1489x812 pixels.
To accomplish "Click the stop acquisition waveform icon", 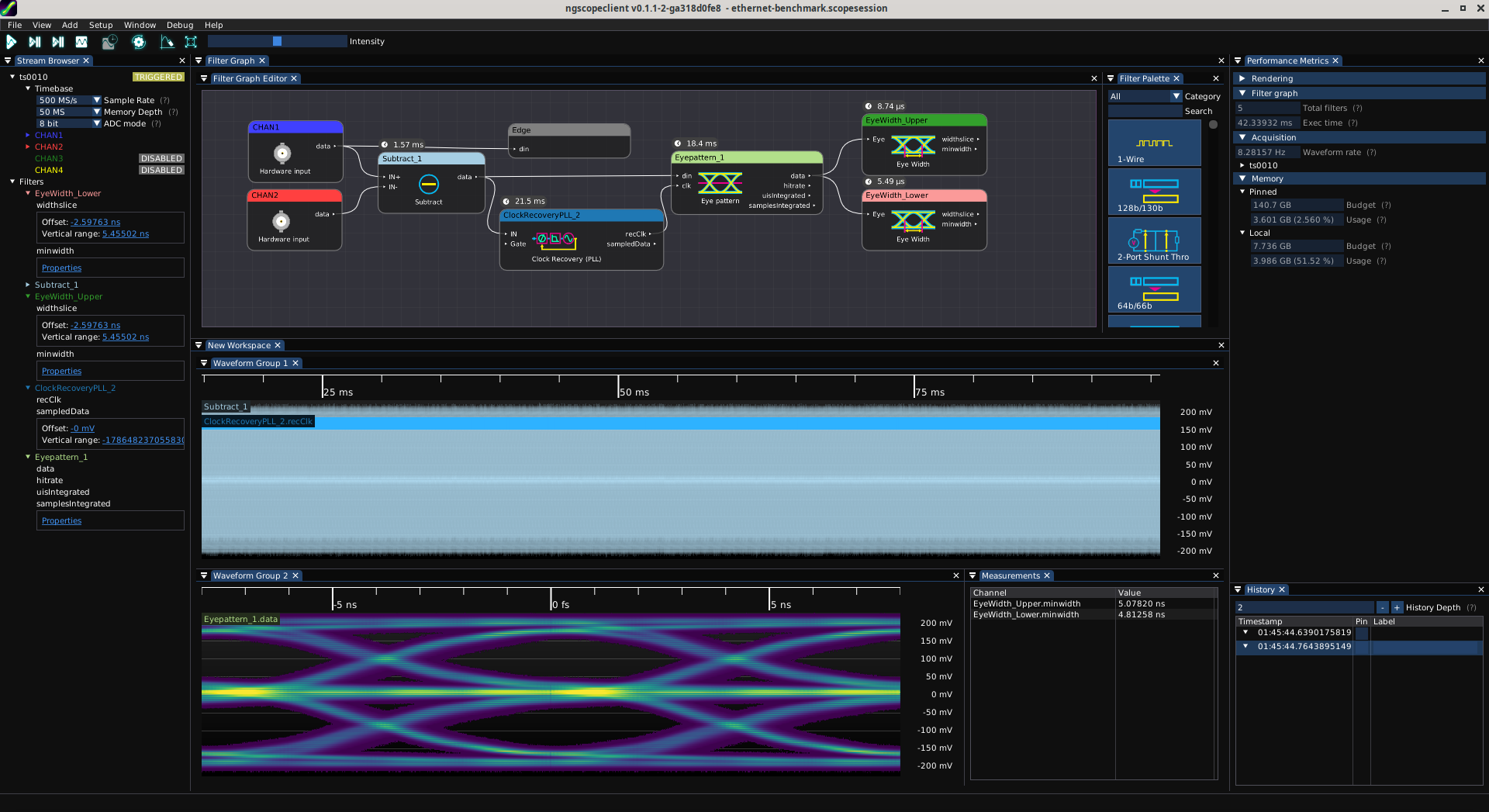I will [81, 42].
